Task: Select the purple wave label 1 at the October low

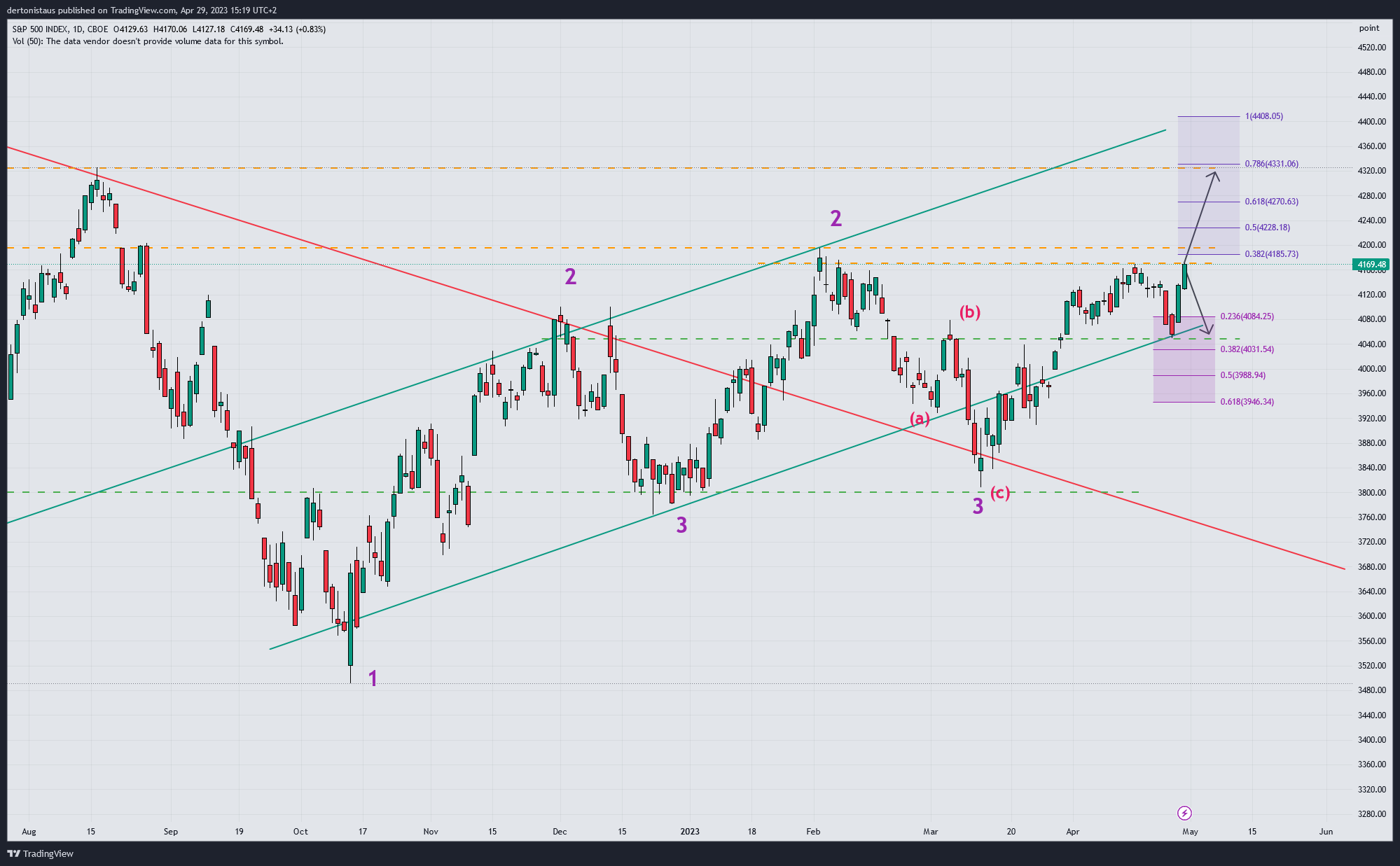Action: pos(373,678)
